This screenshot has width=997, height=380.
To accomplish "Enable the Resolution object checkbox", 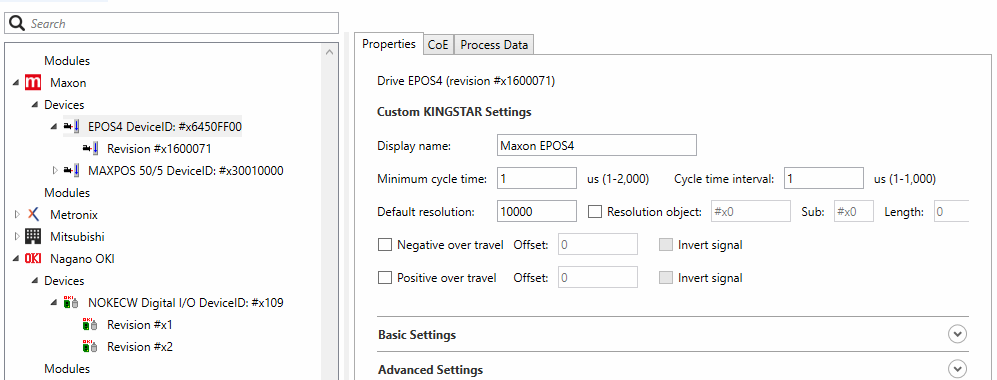I will click(x=595, y=212).
